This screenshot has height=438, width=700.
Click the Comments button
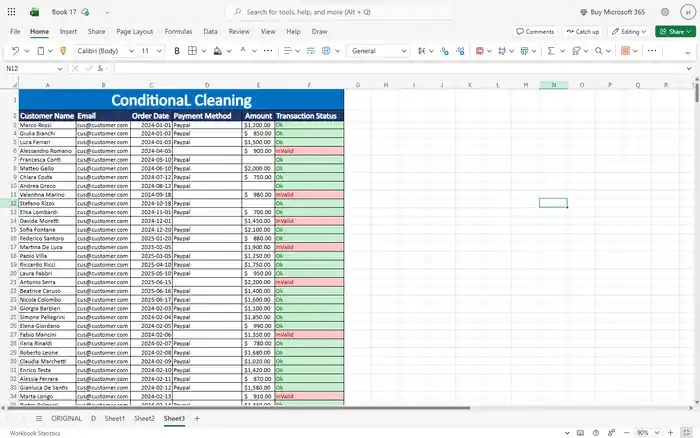coord(535,32)
